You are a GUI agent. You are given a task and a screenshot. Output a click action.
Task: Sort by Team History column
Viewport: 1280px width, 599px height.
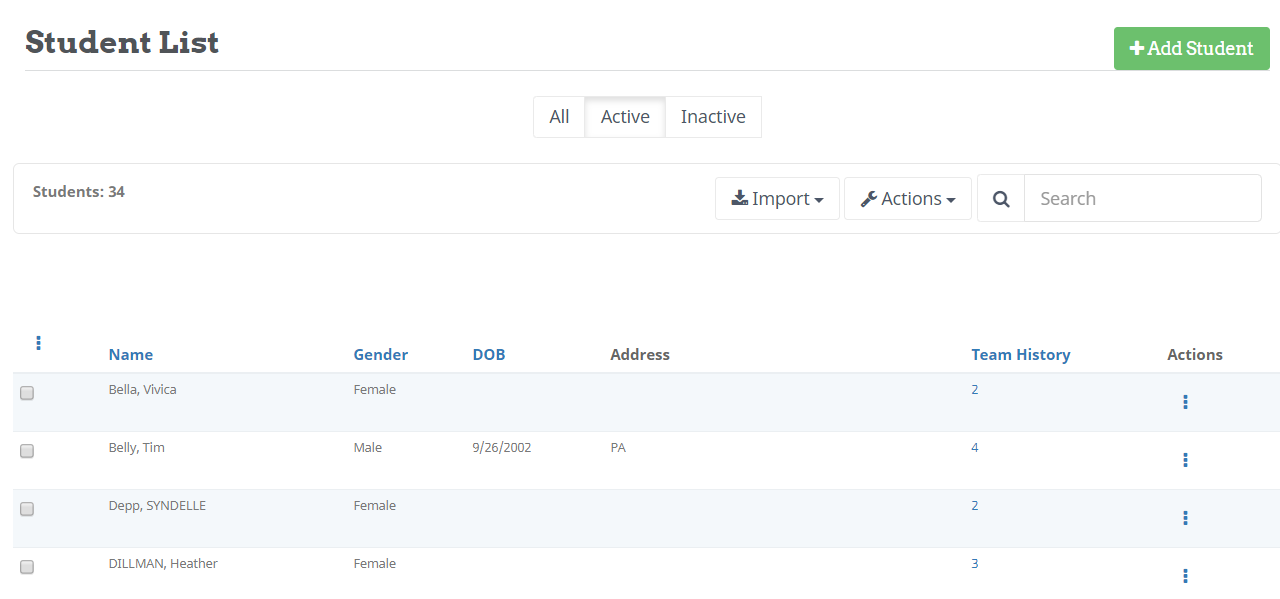pyautogui.click(x=1020, y=355)
